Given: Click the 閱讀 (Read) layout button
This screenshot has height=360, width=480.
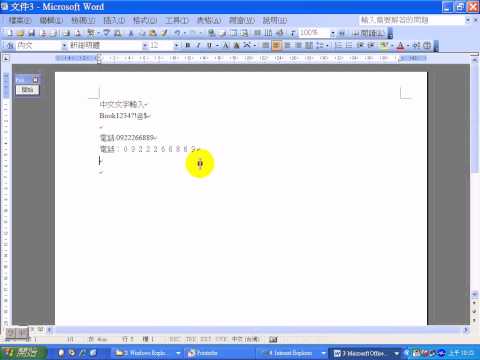Looking at the screenshot, I should pos(369,33).
